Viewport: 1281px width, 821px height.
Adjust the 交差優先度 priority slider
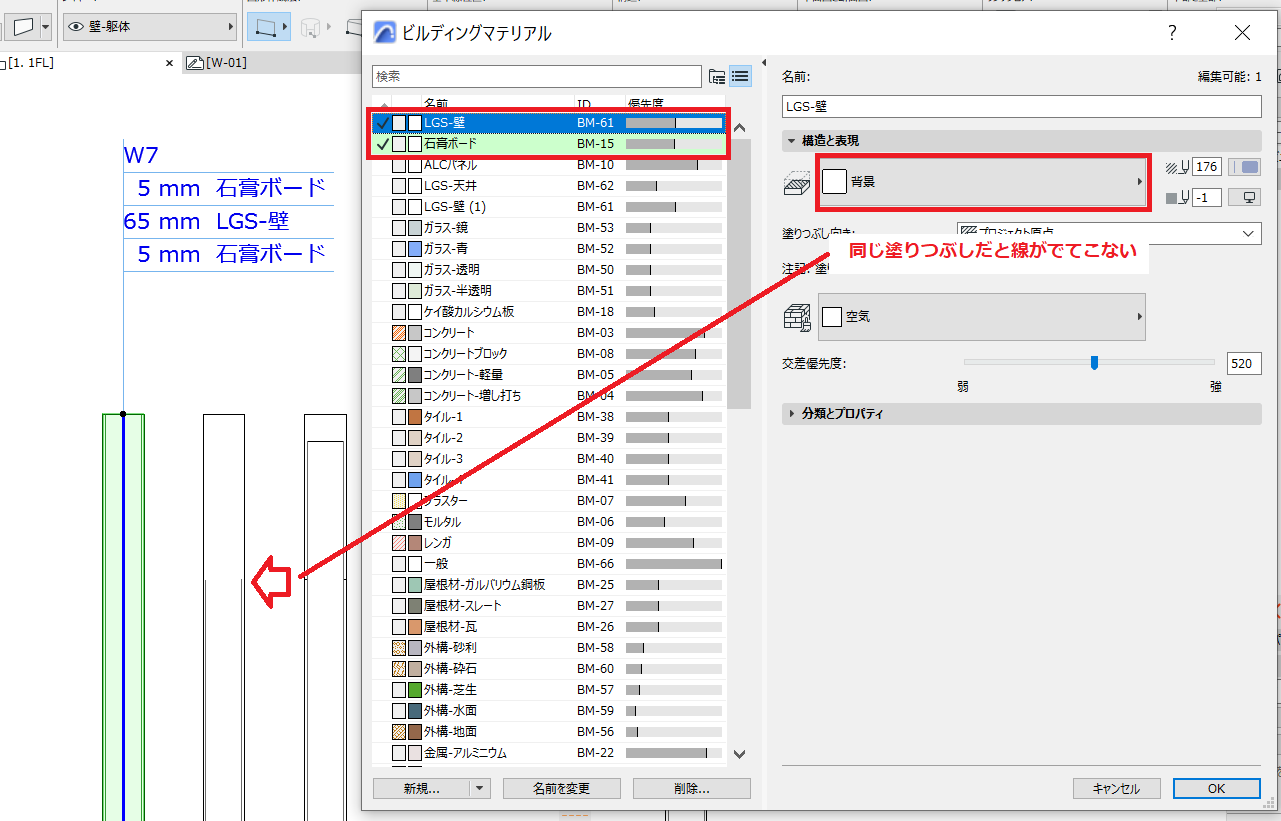(1094, 362)
